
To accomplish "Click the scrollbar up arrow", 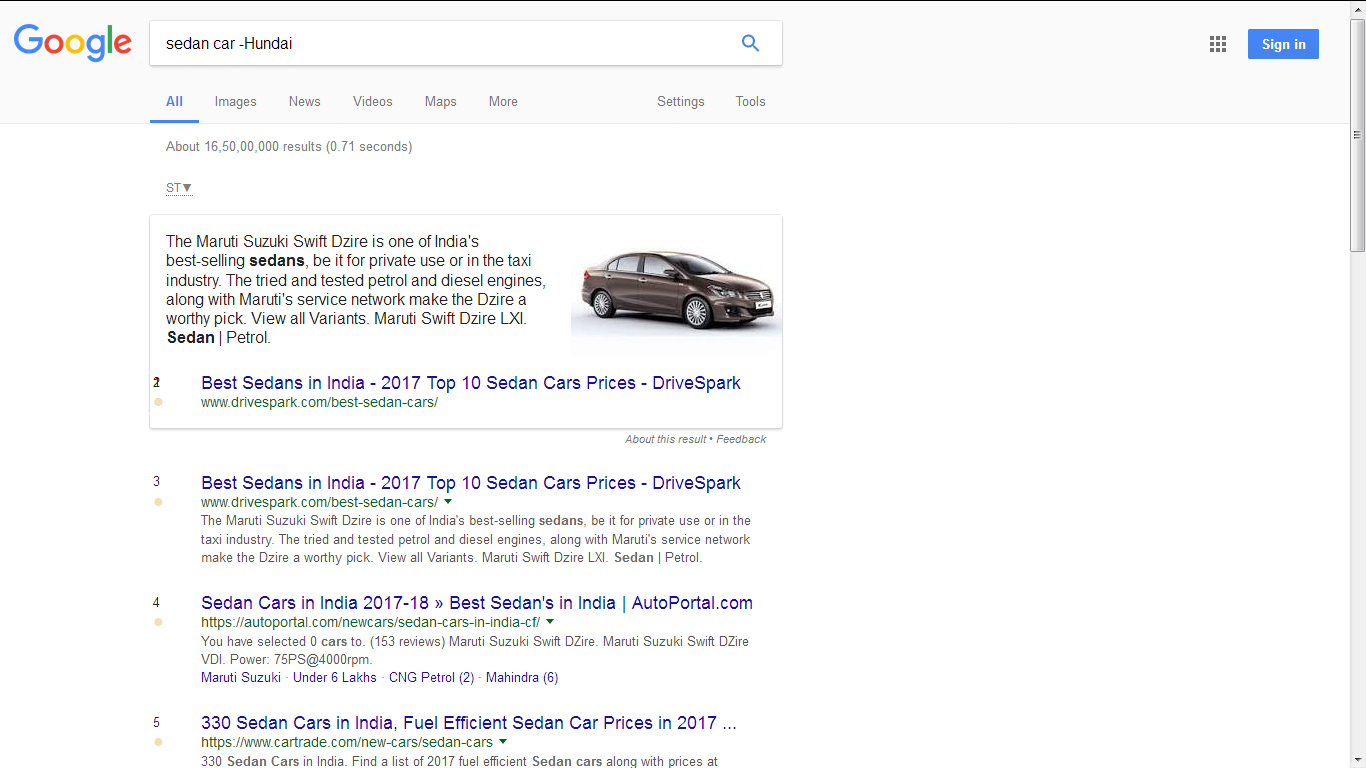I will [1357, 8].
